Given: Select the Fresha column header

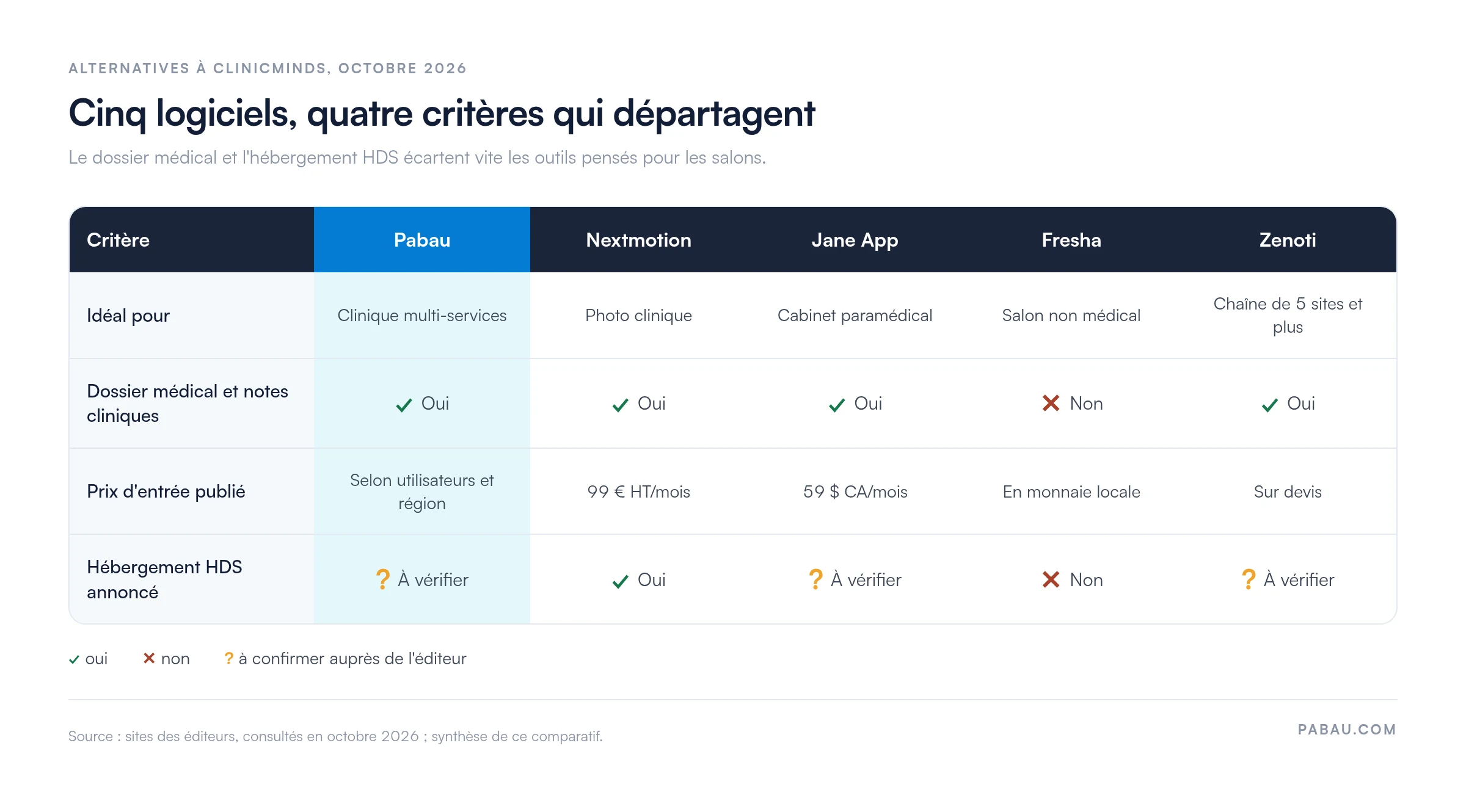Looking at the screenshot, I should [1071, 239].
